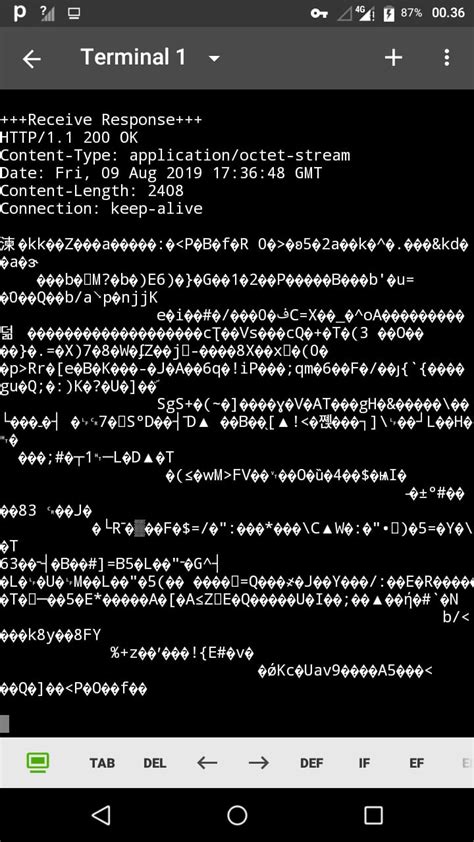Tap the DEL key in shortcut bar
Screen dimensions: 474x842
[x=155, y=763]
